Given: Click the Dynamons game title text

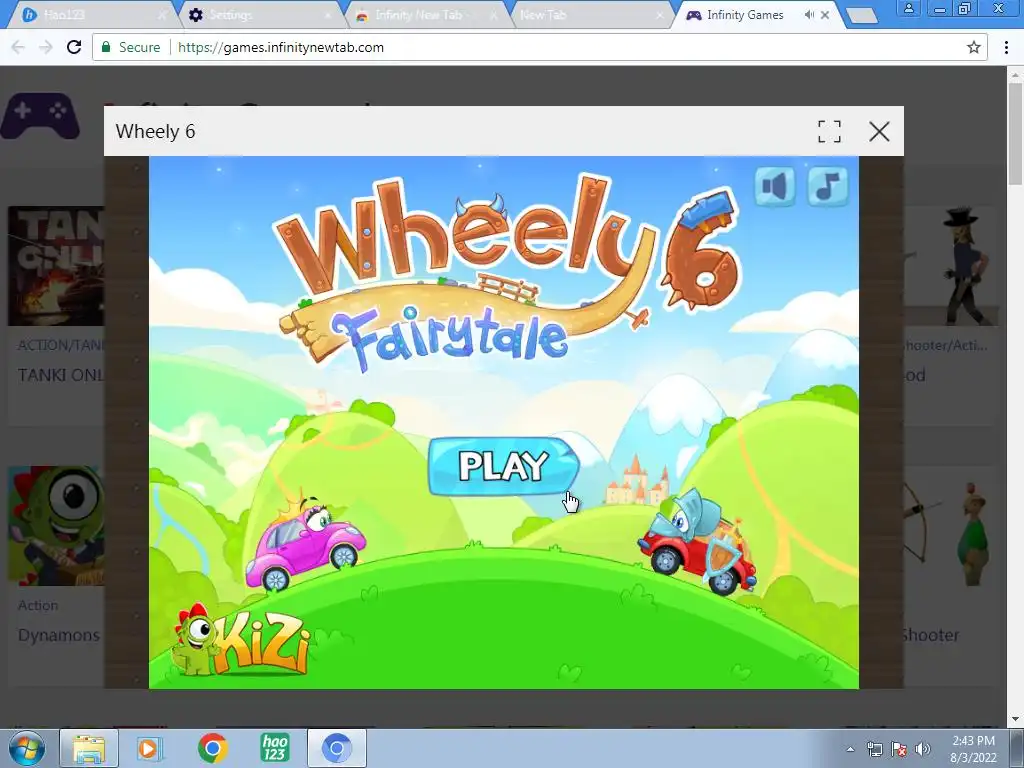Looking at the screenshot, I should tap(59, 635).
